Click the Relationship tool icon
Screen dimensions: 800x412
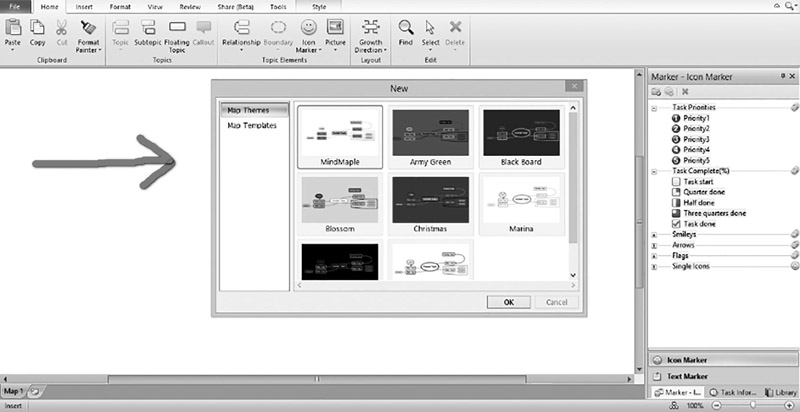pyautogui.click(x=241, y=29)
